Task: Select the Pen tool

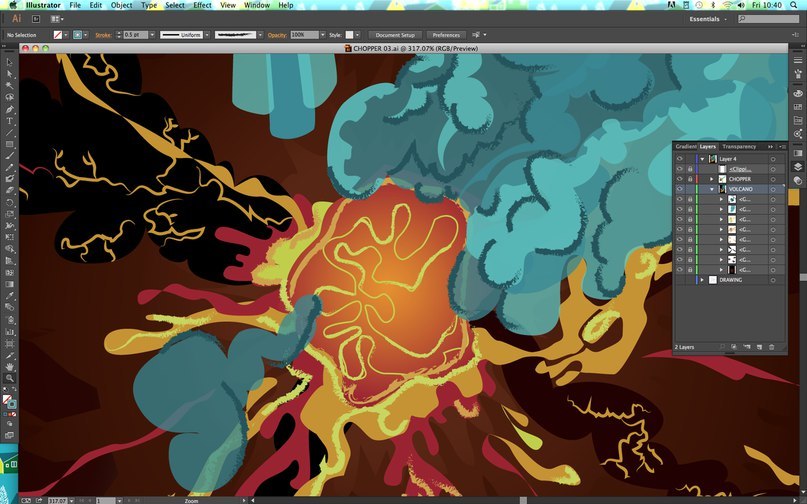Action: pyautogui.click(x=9, y=109)
